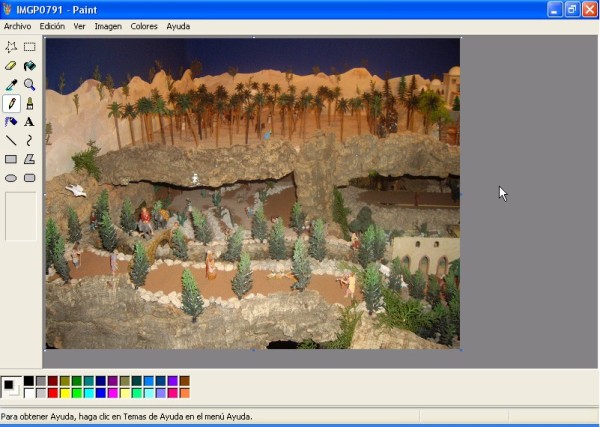This screenshot has width=600, height=427.
Task: Choose the Eraser tool
Action: coord(11,66)
